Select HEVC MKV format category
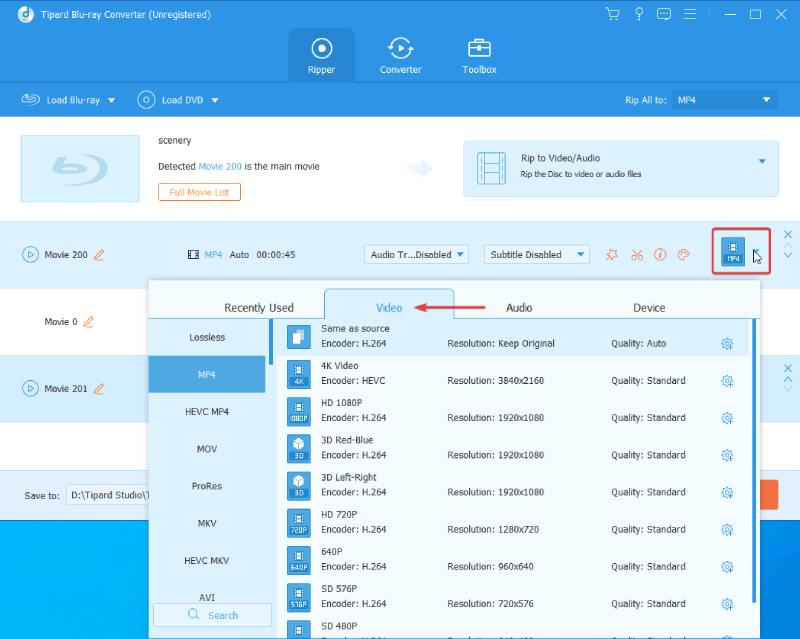800x639 pixels. tap(207, 560)
